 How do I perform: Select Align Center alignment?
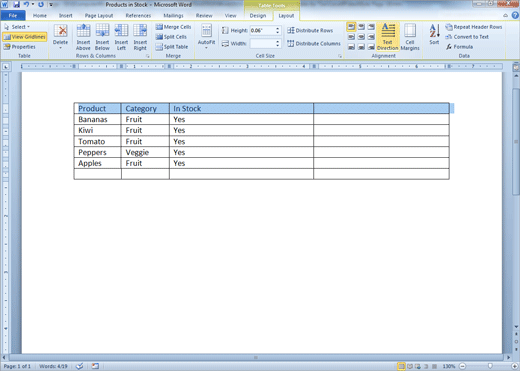coord(361,37)
